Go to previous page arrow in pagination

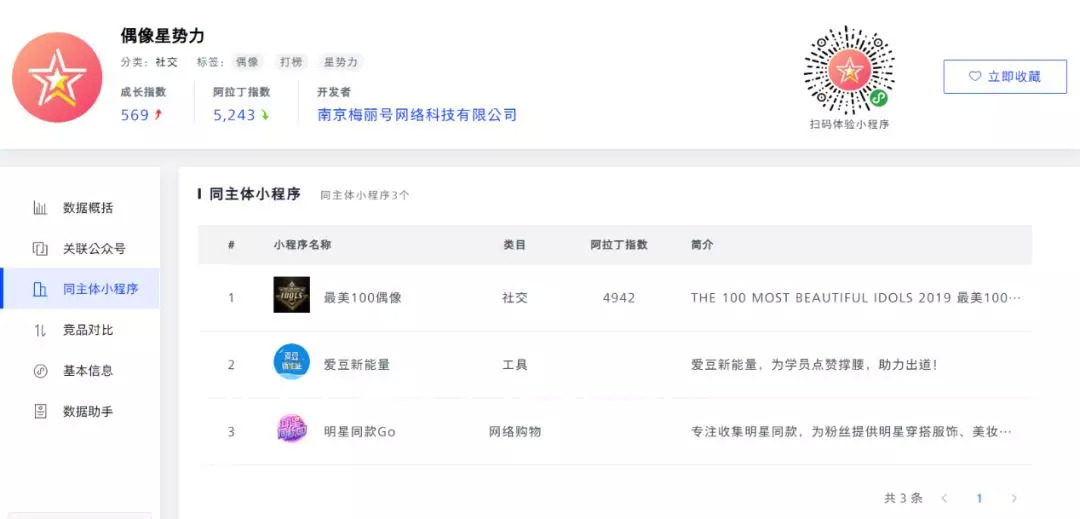pos(945,498)
